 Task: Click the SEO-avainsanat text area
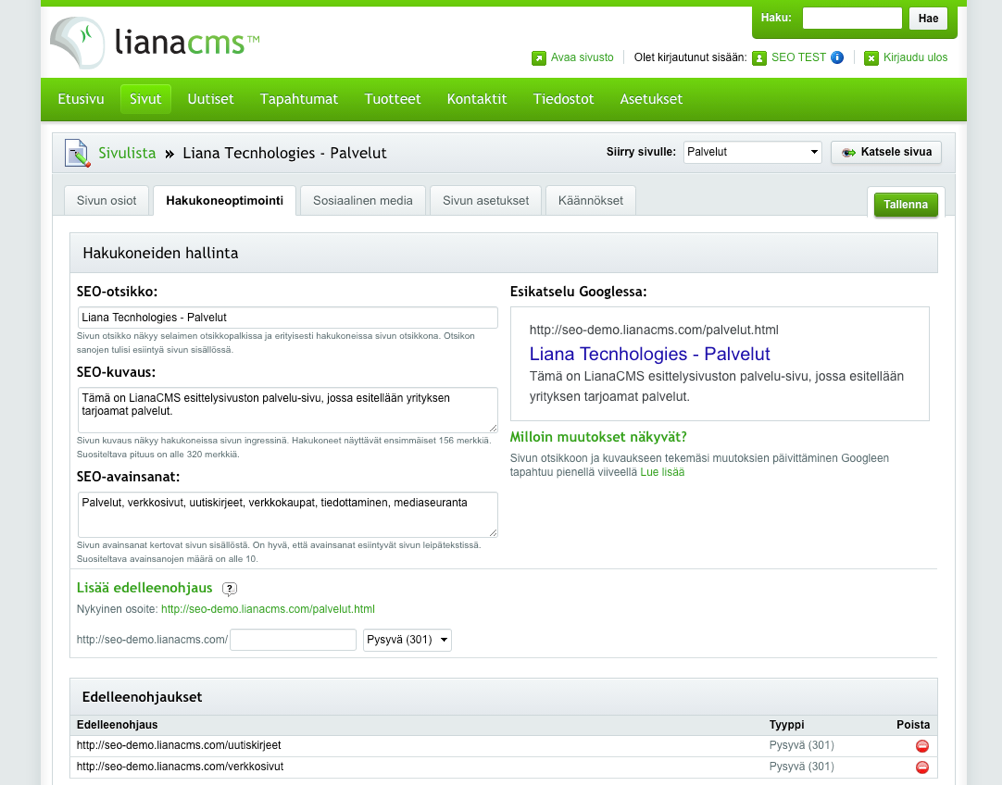point(288,515)
